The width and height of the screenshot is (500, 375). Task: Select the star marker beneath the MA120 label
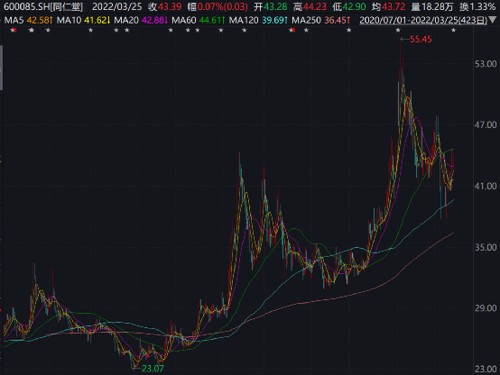tap(244, 30)
